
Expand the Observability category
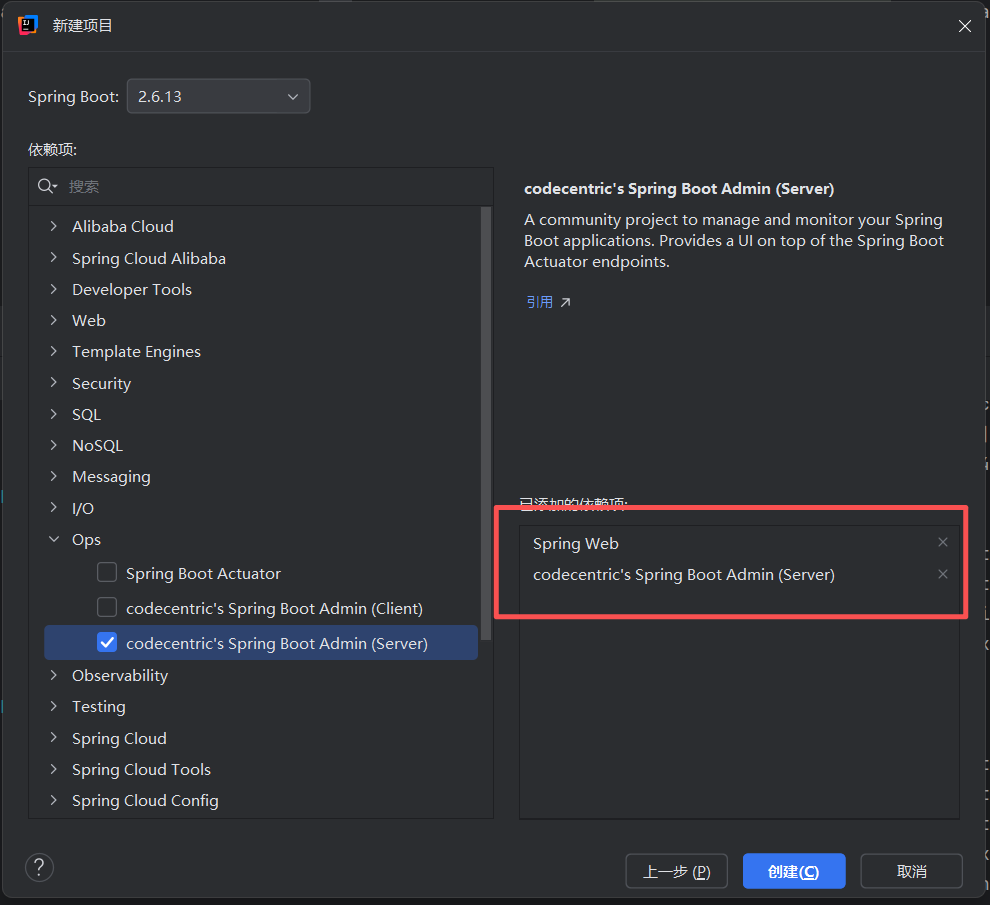54,675
